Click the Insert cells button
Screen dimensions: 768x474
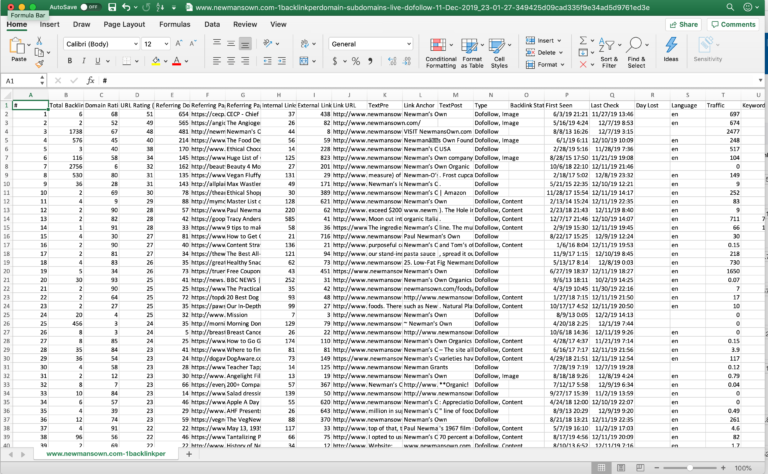[543, 41]
